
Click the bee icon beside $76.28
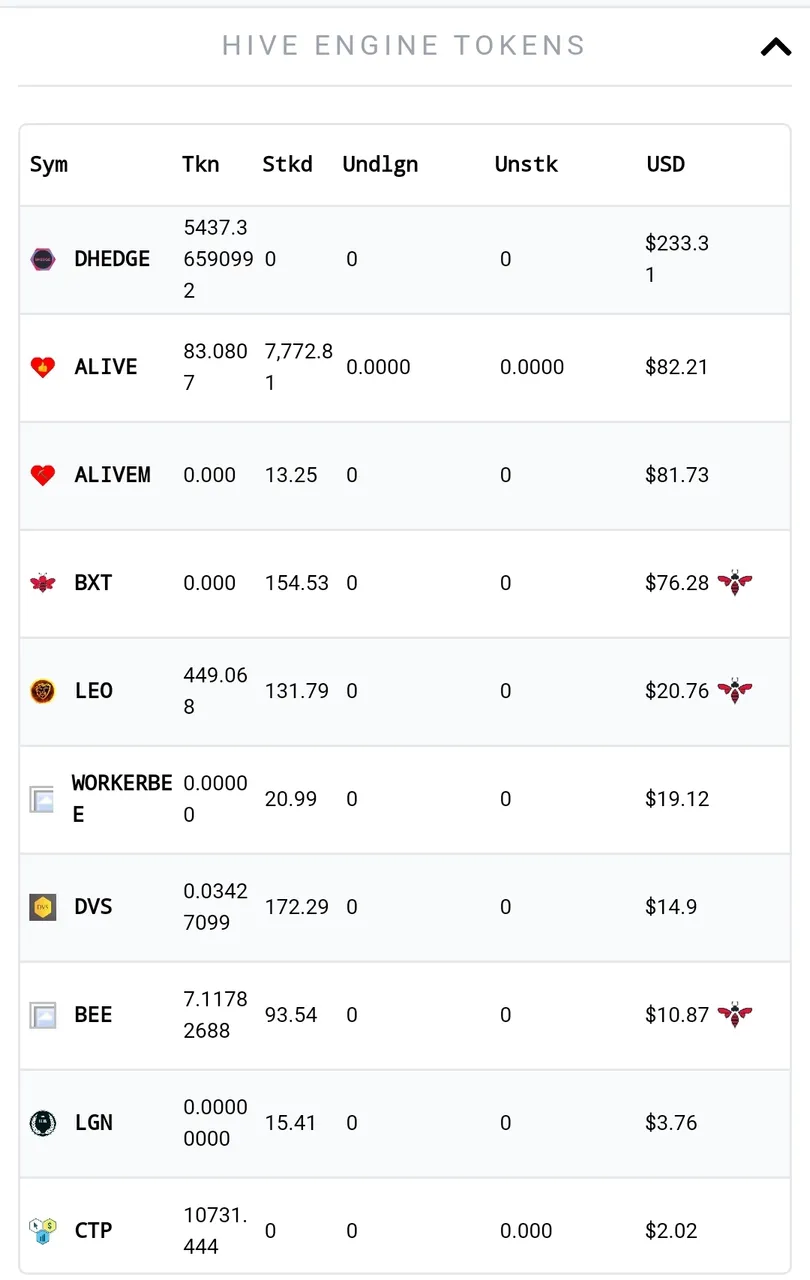[735, 583]
